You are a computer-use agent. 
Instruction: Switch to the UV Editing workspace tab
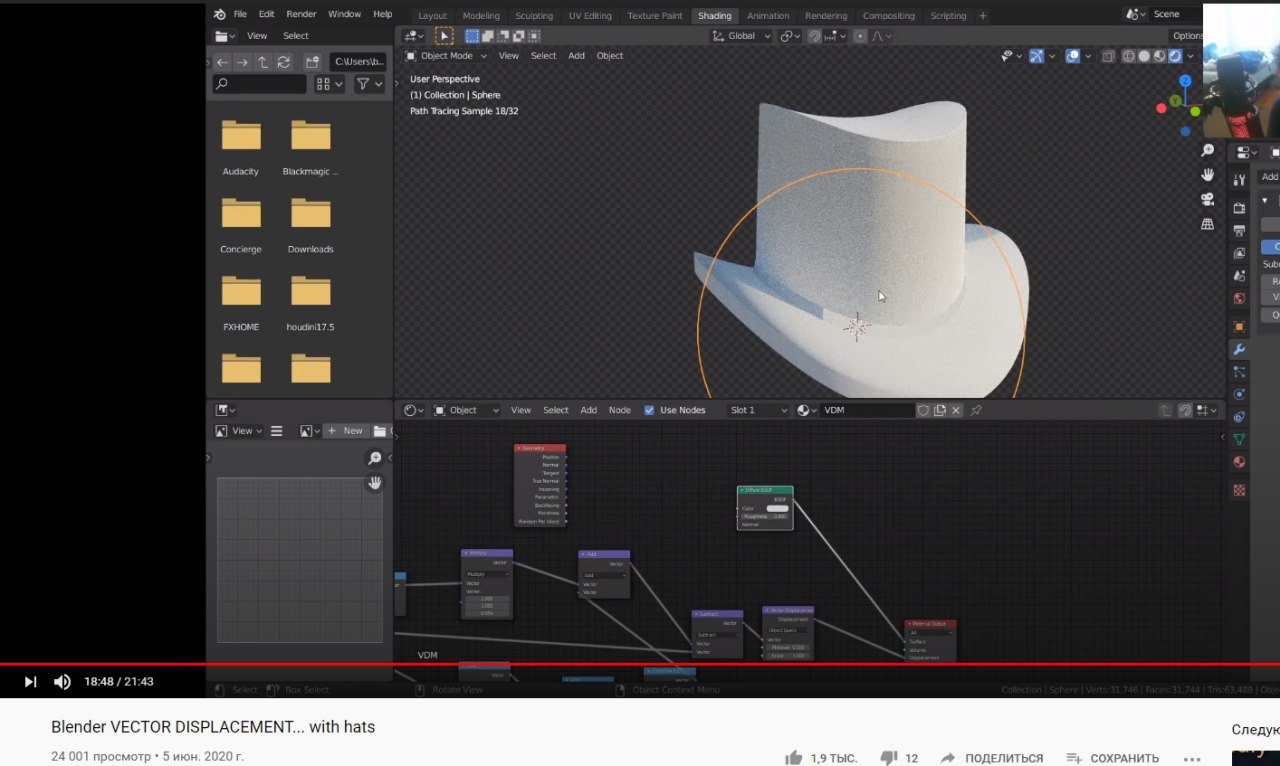[x=590, y=15]
